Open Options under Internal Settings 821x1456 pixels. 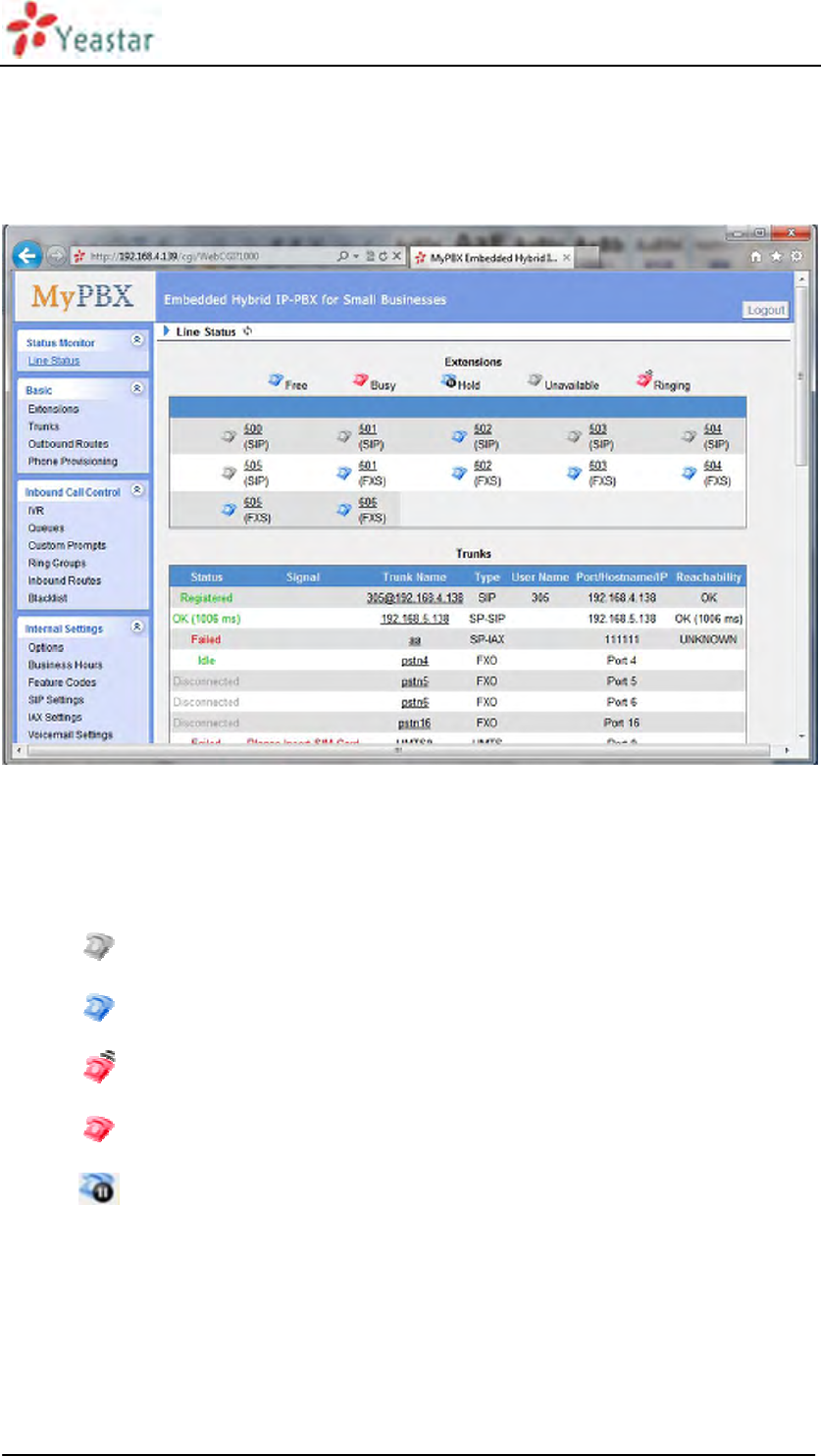tap(45, 648)
